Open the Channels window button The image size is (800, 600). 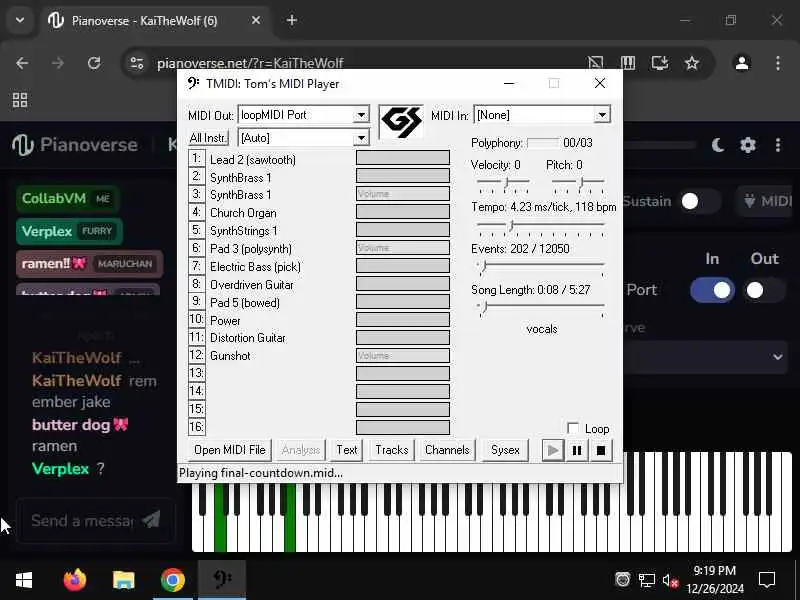447,450
